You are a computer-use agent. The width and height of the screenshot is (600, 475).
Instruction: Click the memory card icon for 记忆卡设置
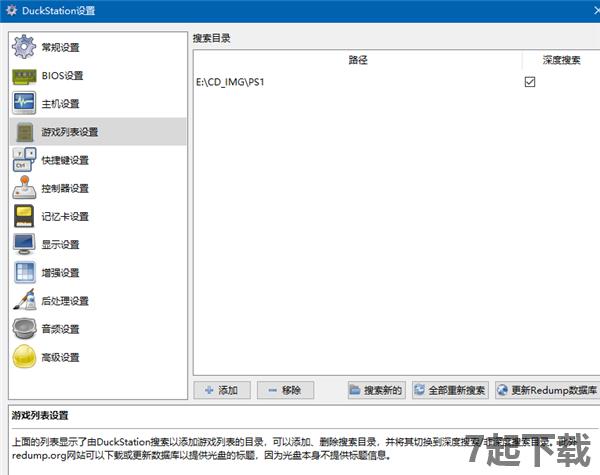[x=24, y=216]
